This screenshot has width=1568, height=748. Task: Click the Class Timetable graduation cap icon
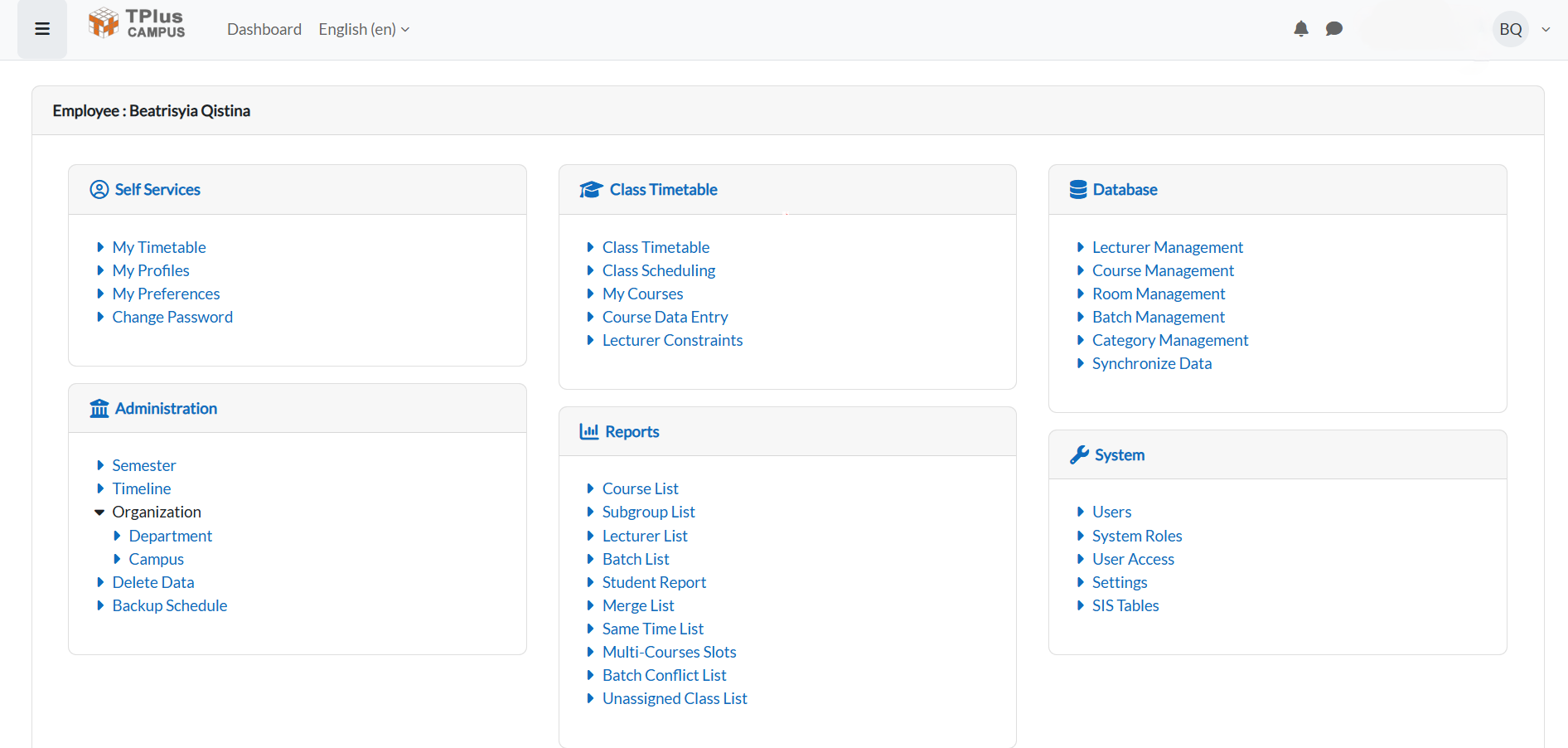coord(590,190)
